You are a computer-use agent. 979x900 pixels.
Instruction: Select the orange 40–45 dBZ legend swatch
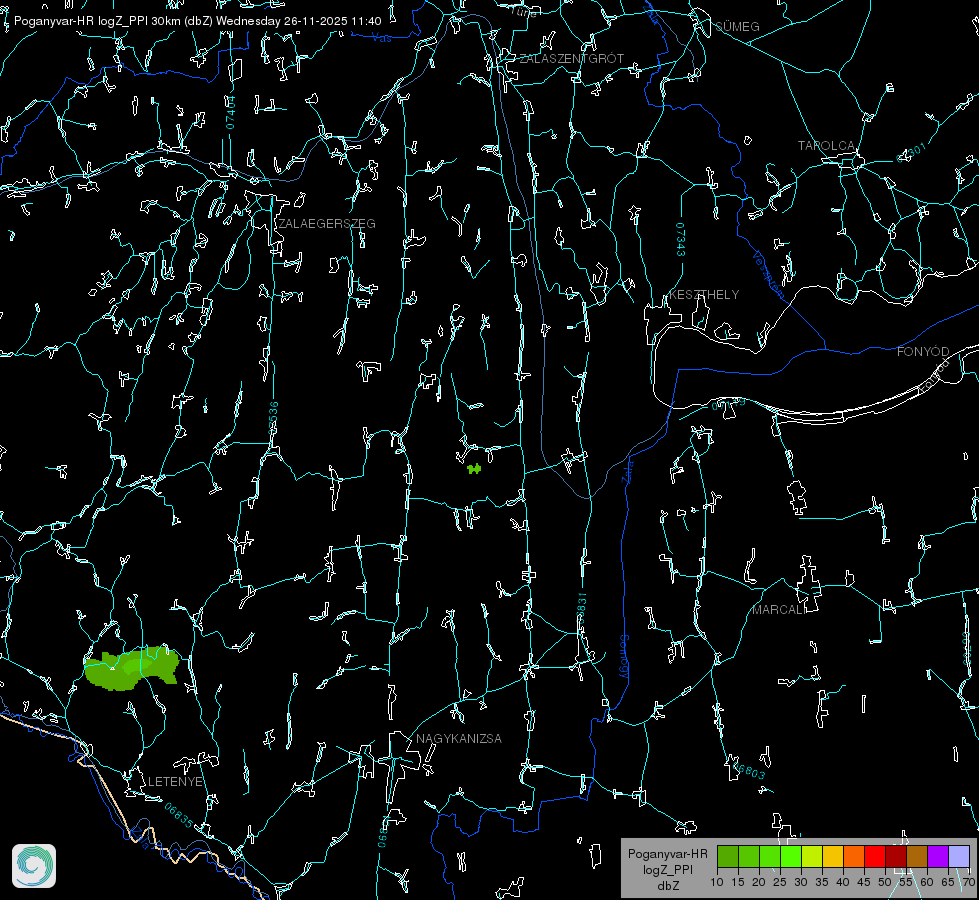pyautogui.click(x=854, y=856)
